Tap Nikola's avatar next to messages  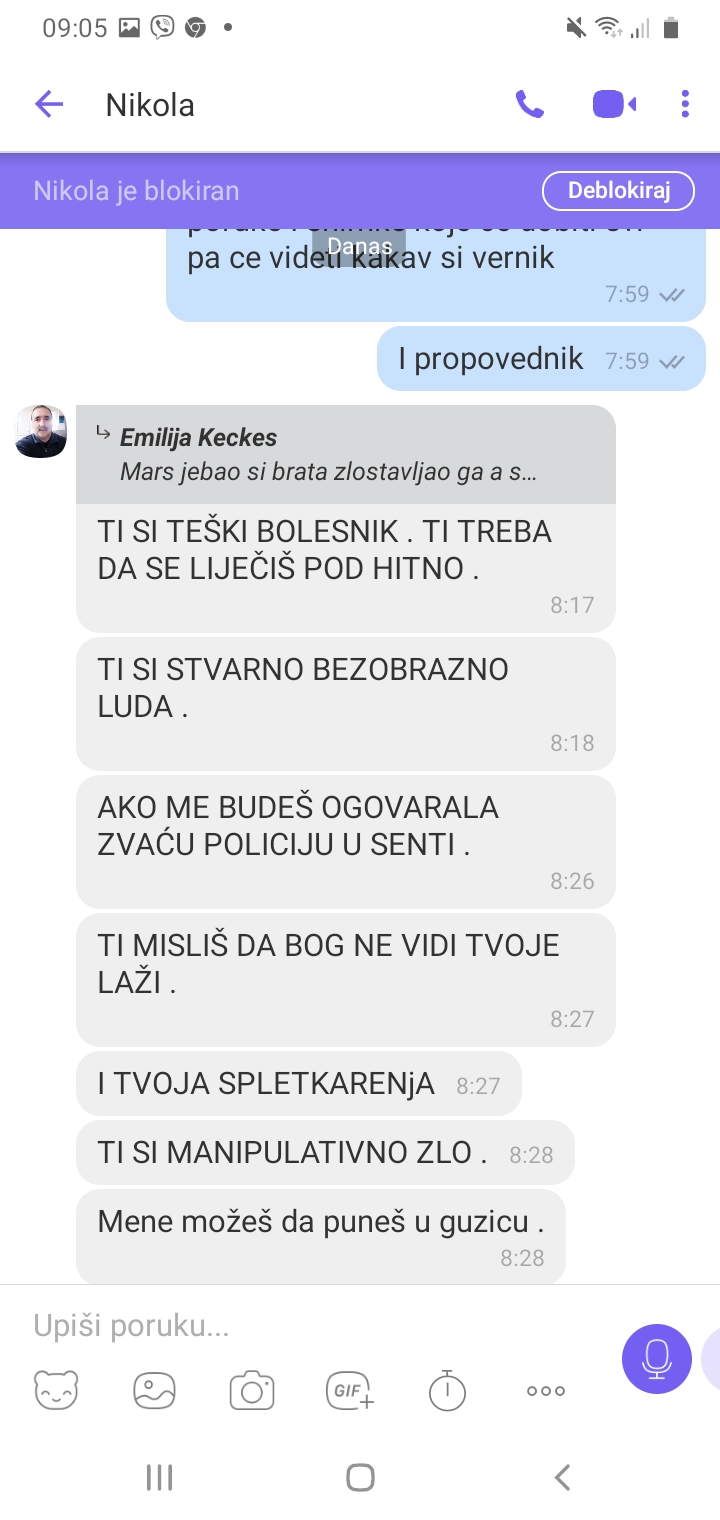[x=41, y=431]
